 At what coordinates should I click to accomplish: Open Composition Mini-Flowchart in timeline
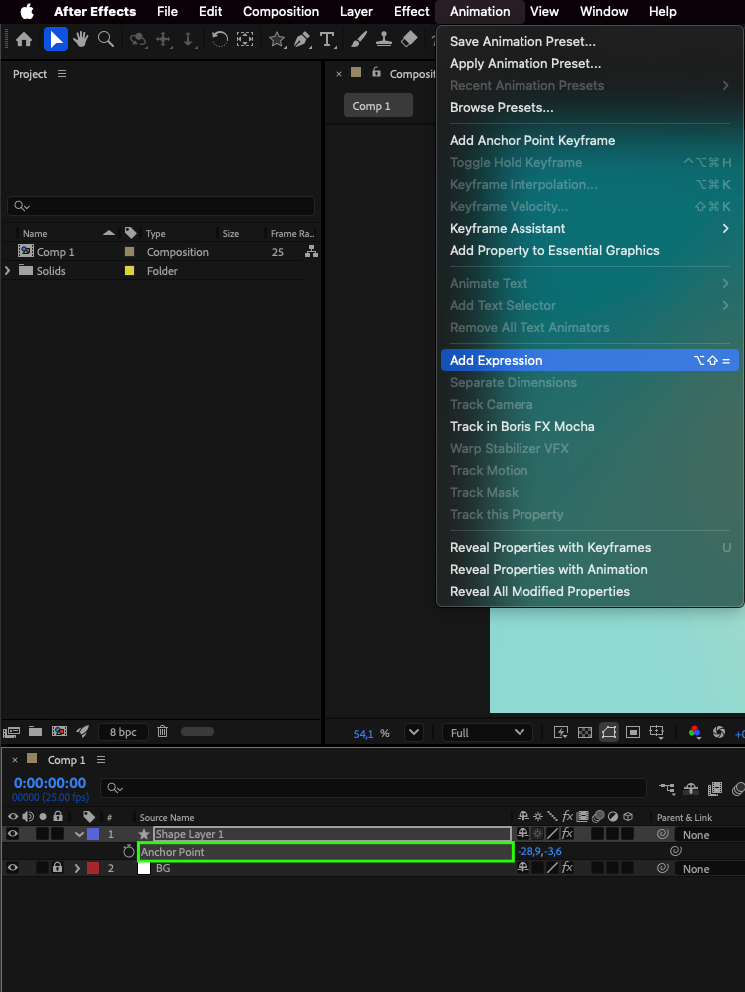pyautogui.click(x=667, y=788)
